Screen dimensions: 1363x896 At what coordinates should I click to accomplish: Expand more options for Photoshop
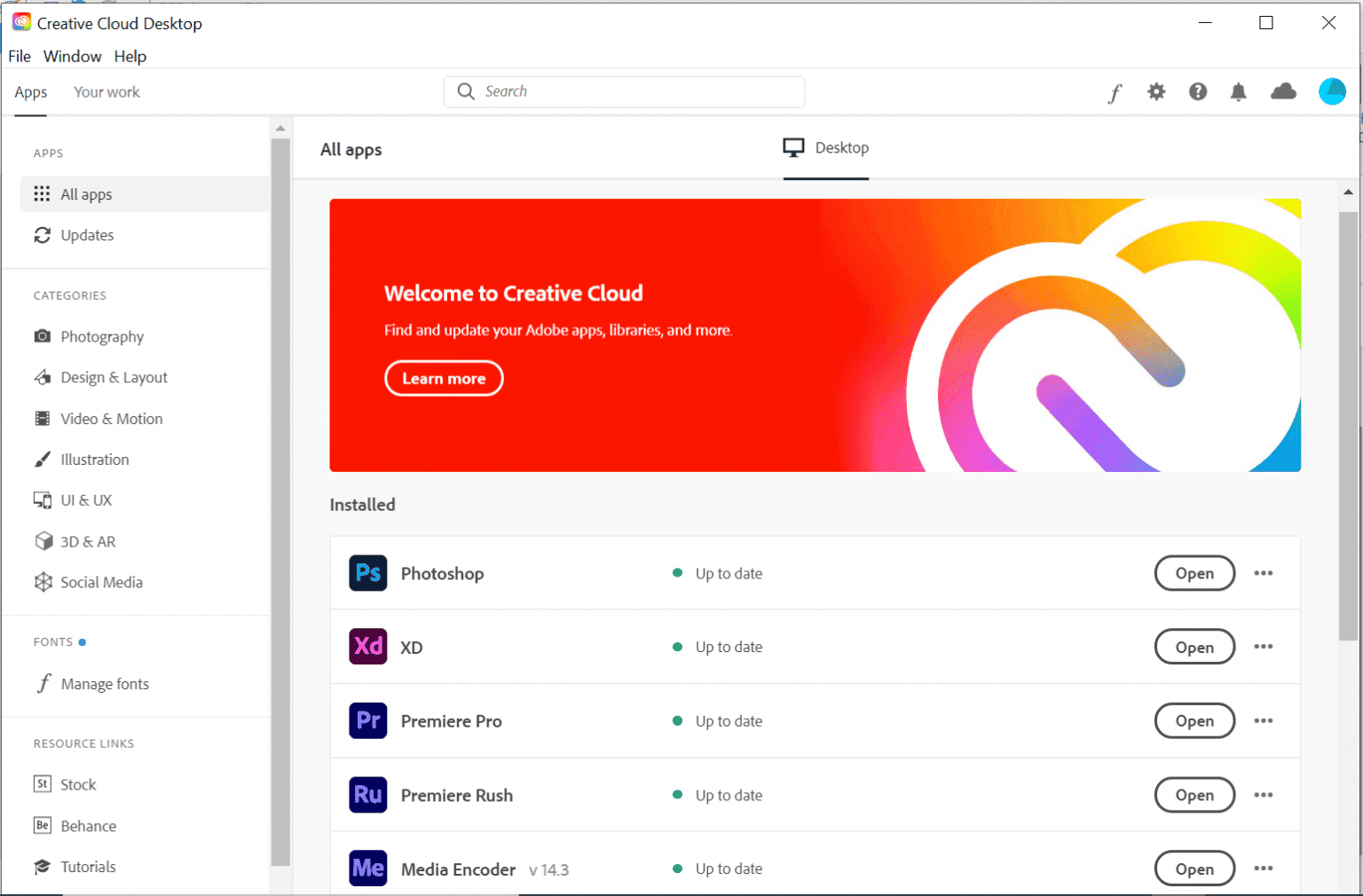tap(1264, 573)
